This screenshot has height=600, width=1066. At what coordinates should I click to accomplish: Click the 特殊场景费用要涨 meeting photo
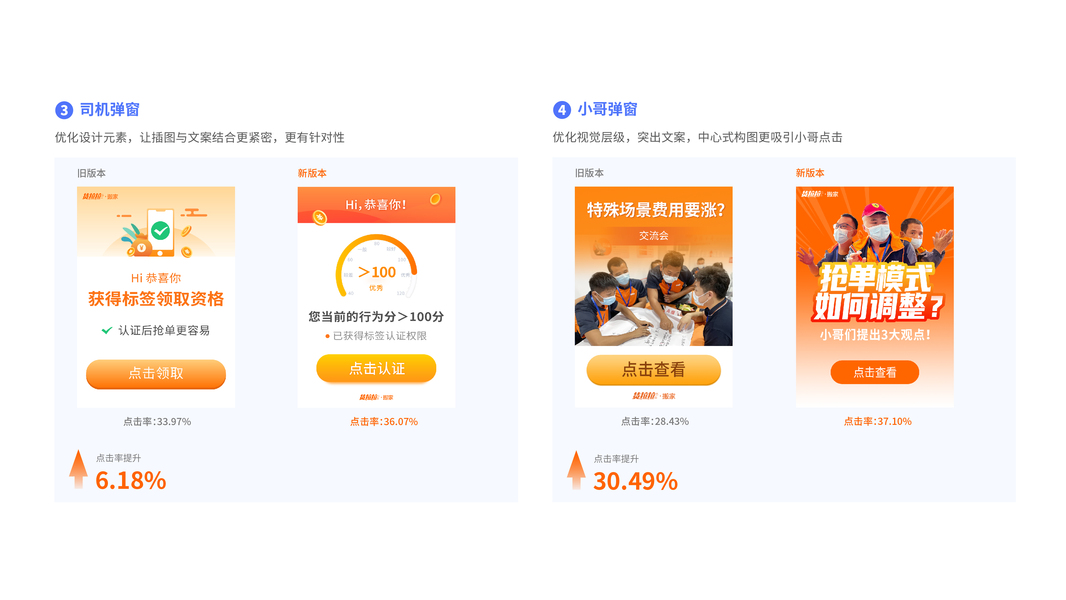653,266
